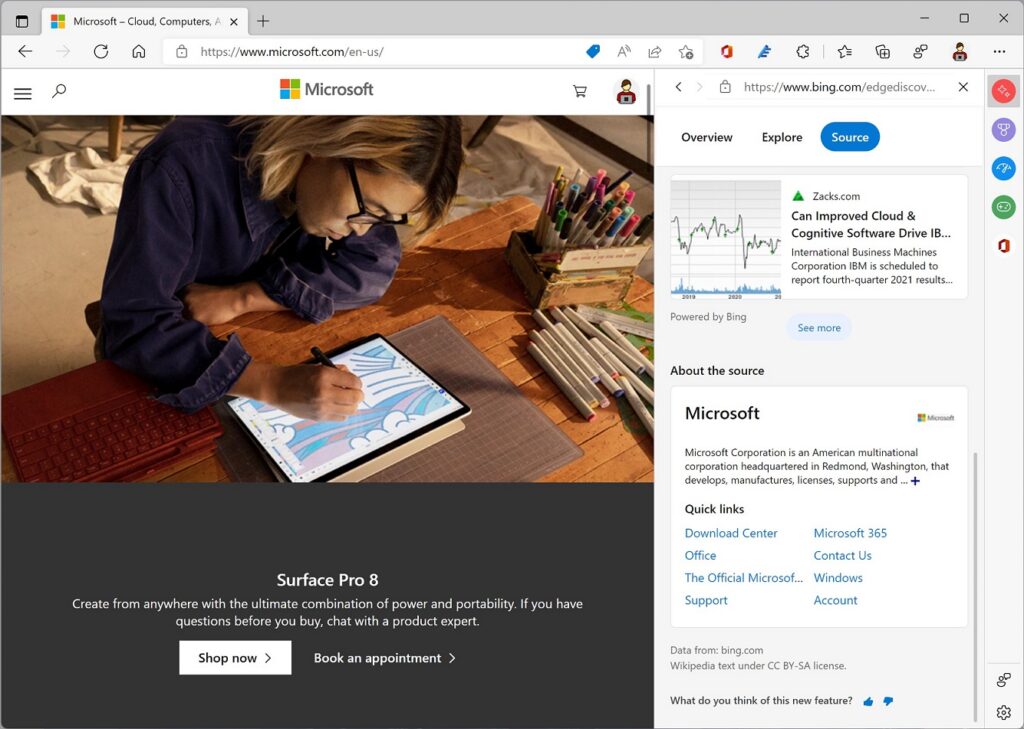Start Read aloud from the address bar
Viewport: 1024px width, 729px height.
[622, 51]
